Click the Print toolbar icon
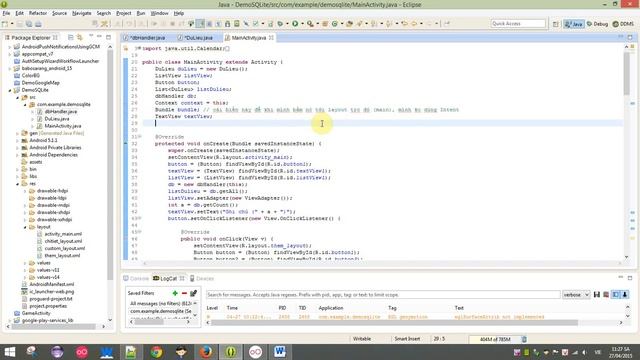Screen dimensions: 640x360 click(x=38, y=24)
